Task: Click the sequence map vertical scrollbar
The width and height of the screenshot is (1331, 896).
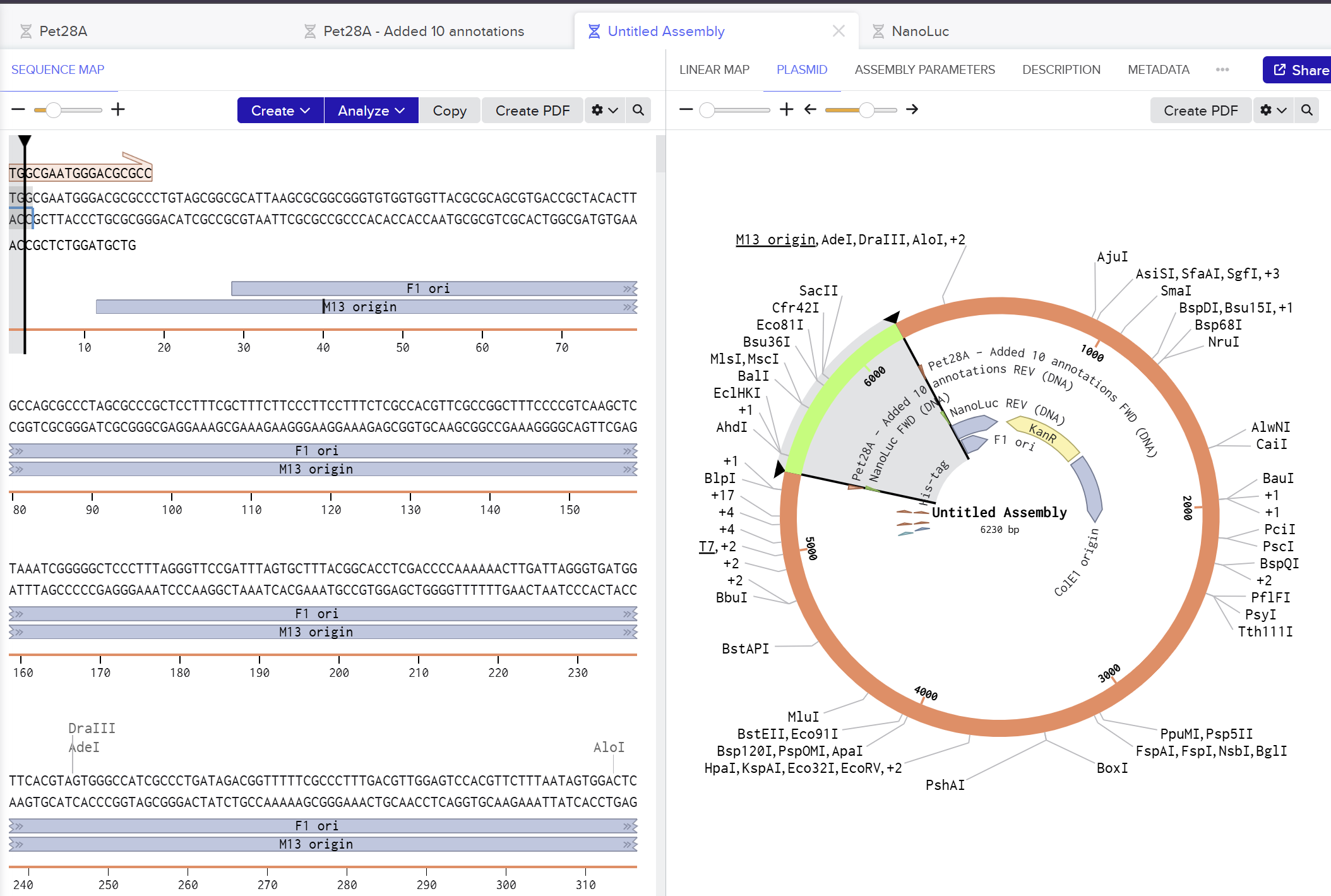Action: click(x=660, y=155)
